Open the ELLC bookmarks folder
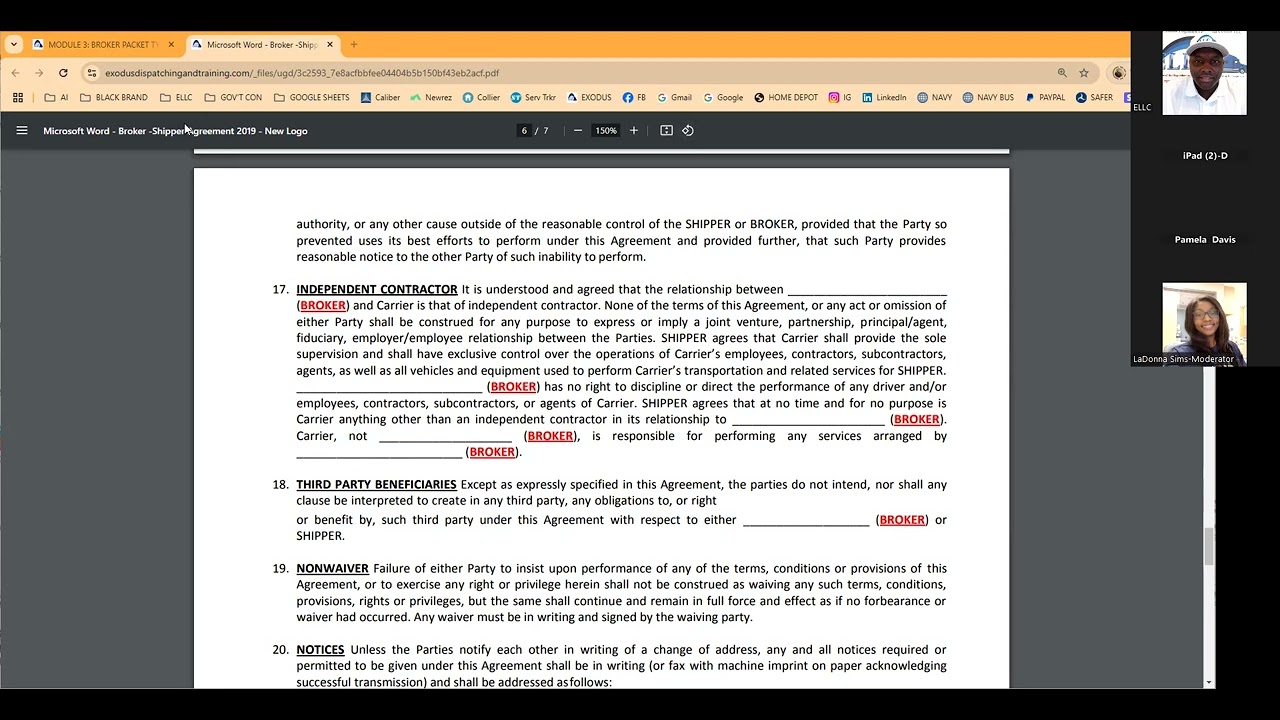Screen dimensions: 1280x720 176,97
